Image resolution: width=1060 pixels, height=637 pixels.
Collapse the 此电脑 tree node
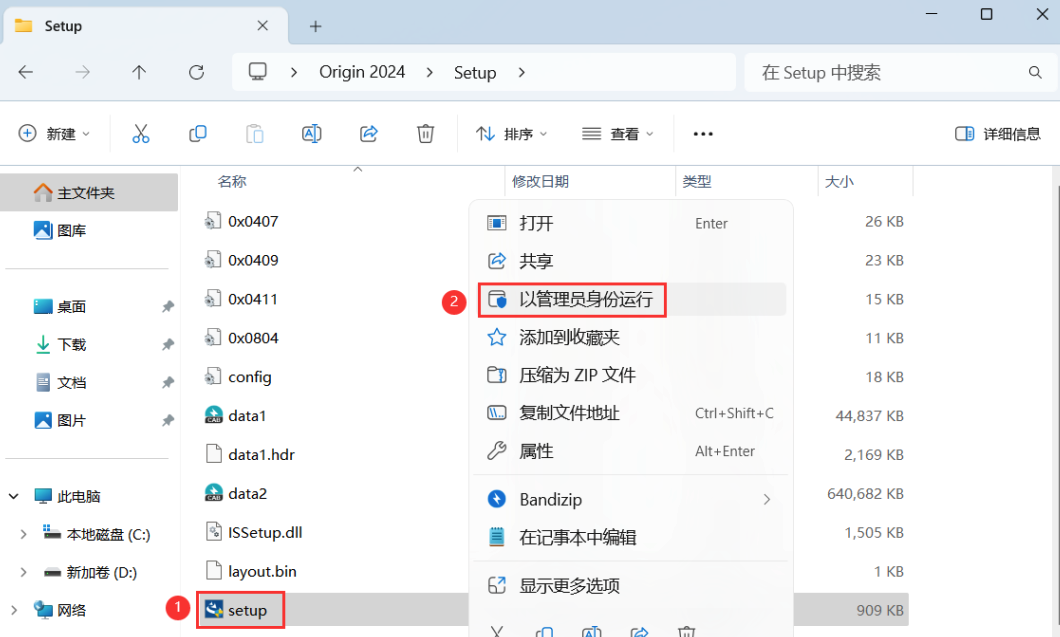coord(14,496)
